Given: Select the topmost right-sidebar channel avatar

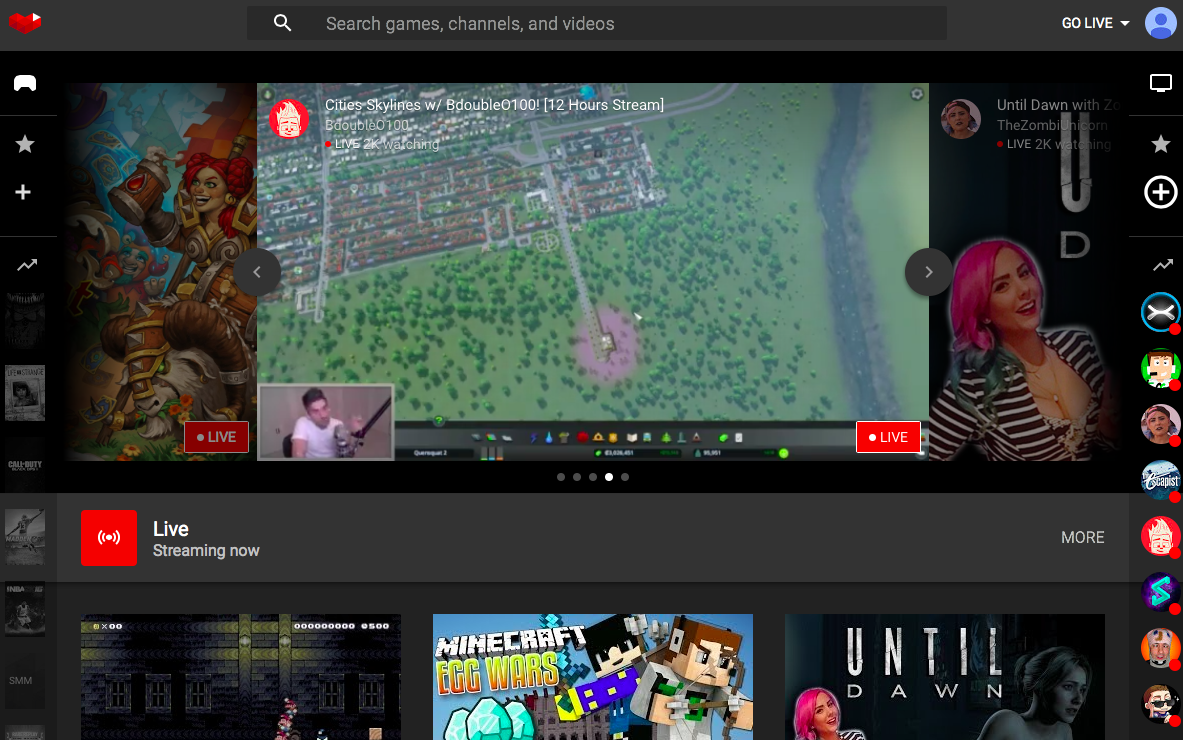Looking at the screenshot, I should 1160,312.
